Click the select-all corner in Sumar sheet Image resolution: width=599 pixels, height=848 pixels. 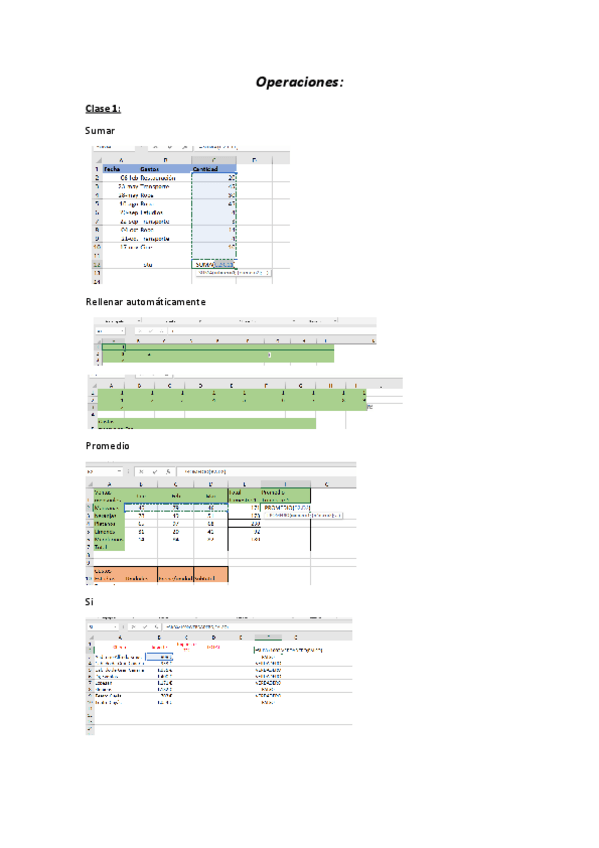98,160
